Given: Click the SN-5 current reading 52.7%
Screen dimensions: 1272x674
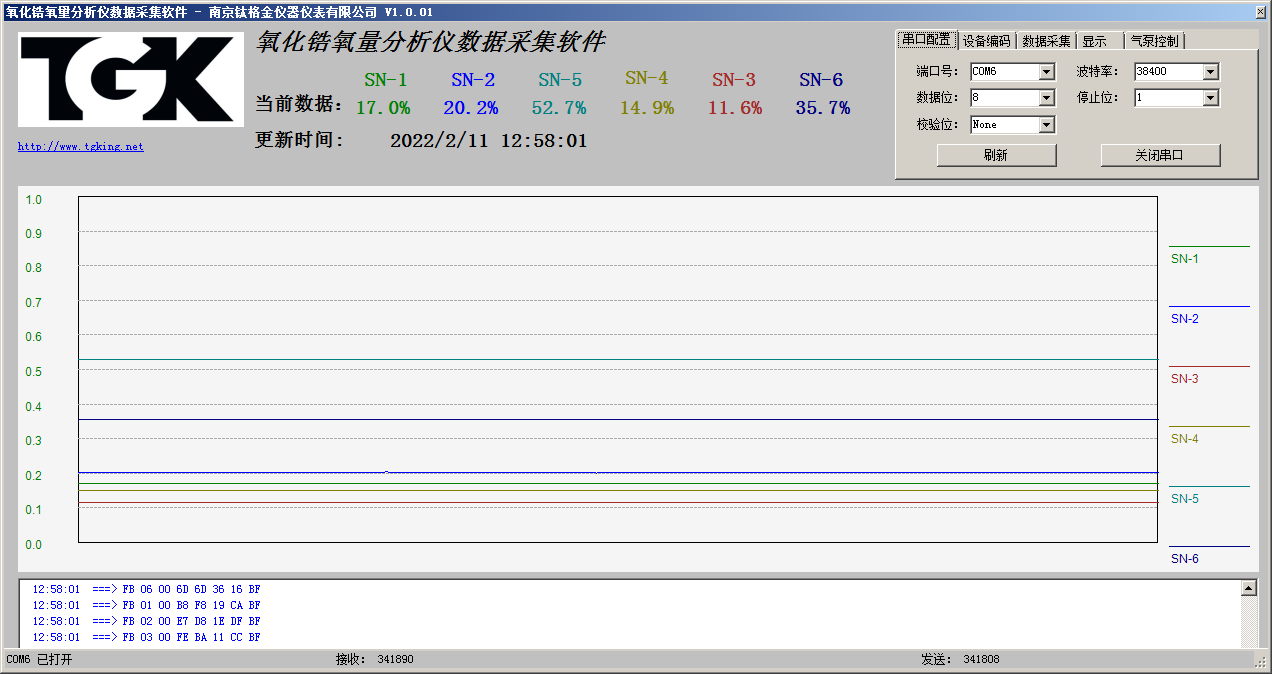Looking at the screenshot, I should 559,108.
